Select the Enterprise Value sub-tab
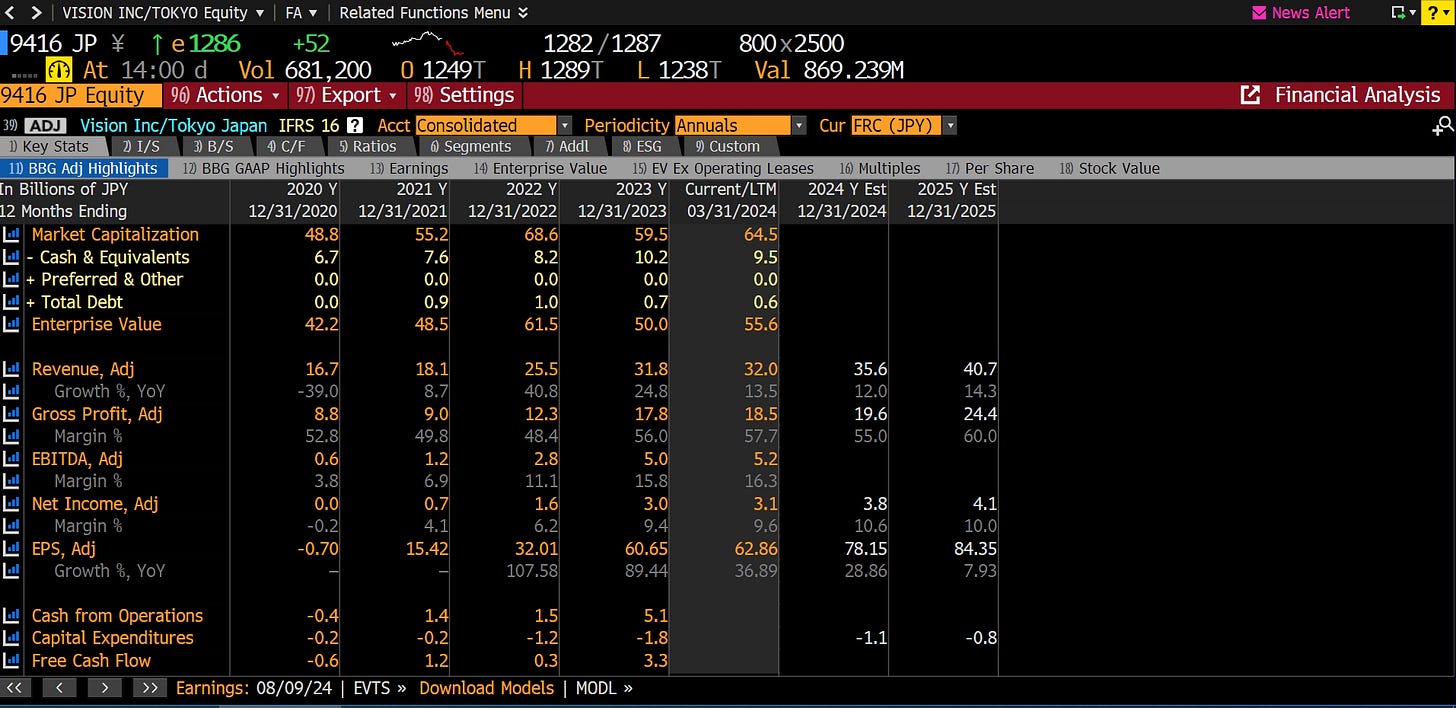Screen dimensions: 1456x708 point(540,168)
